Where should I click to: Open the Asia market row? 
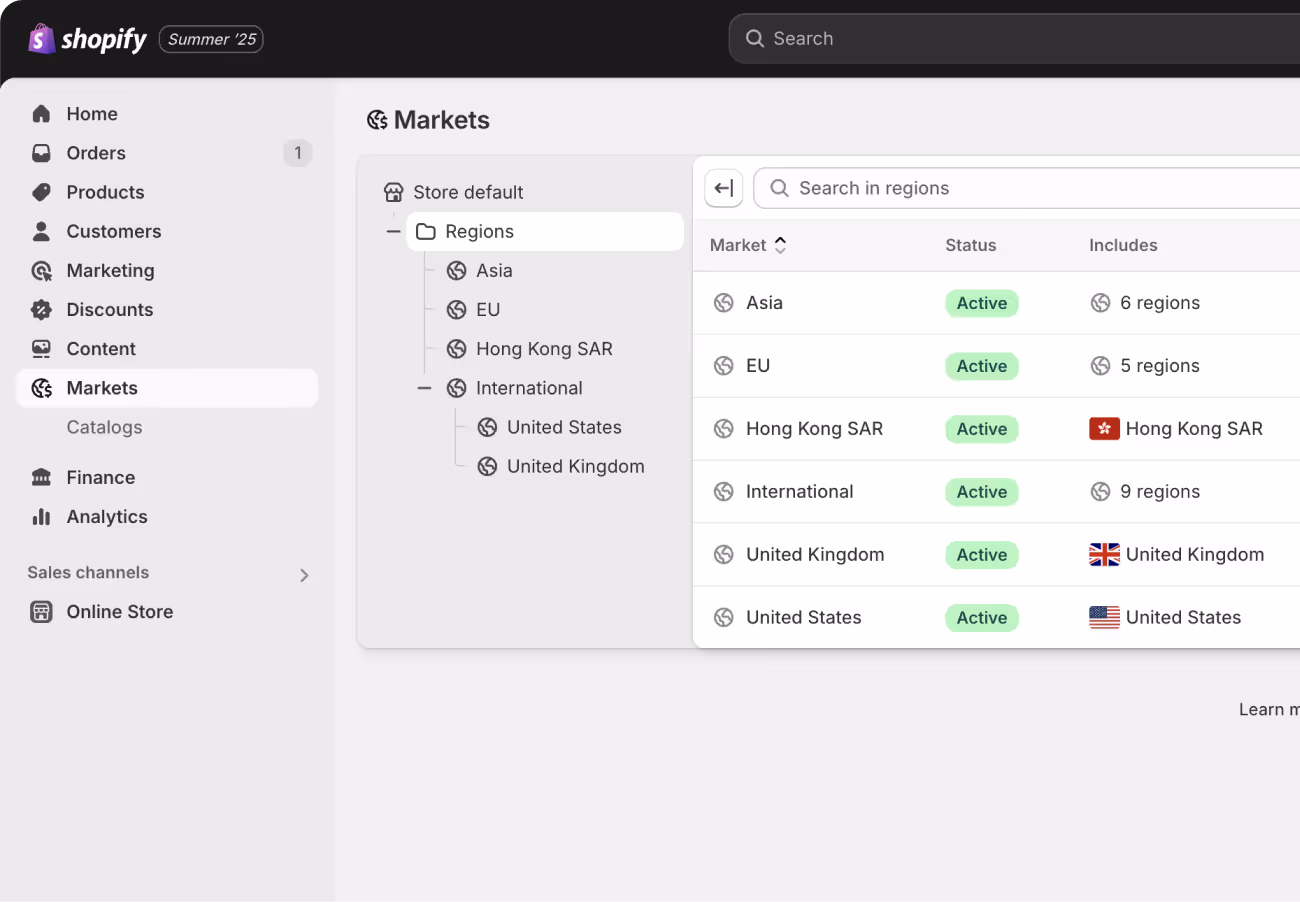click(x=996, y=303)
